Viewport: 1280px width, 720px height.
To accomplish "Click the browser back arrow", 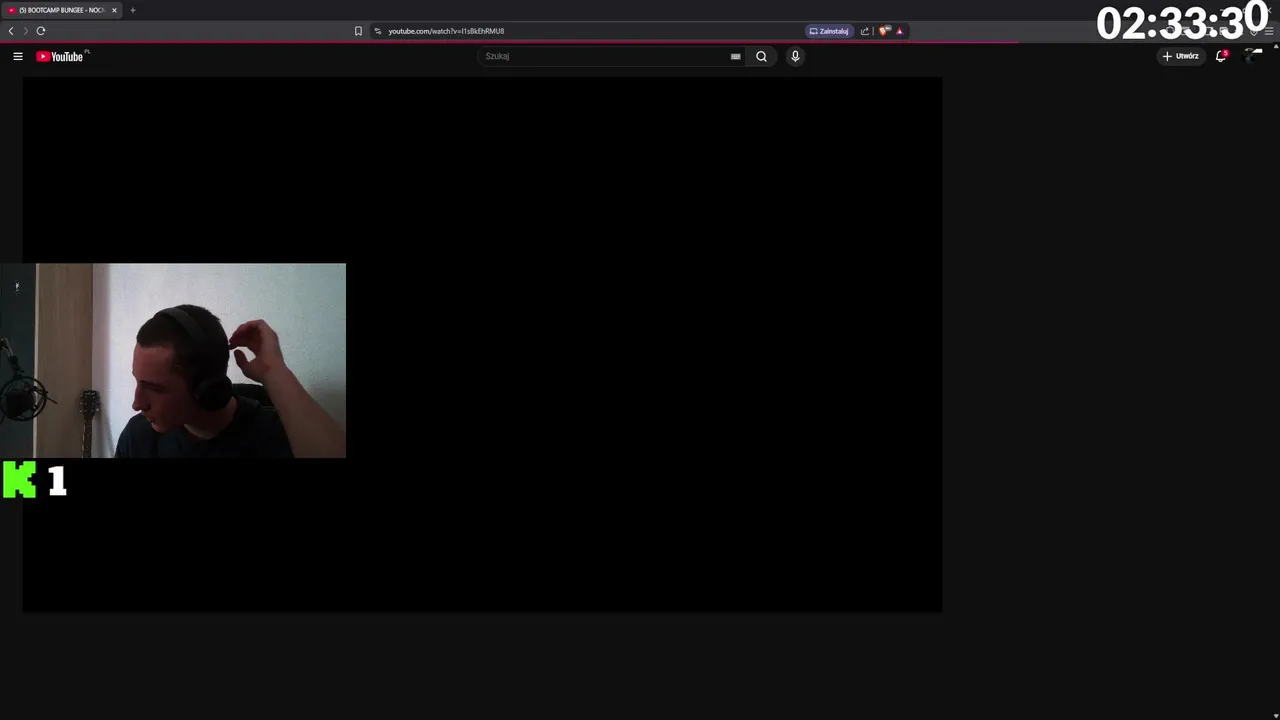I will click(11, 31).
